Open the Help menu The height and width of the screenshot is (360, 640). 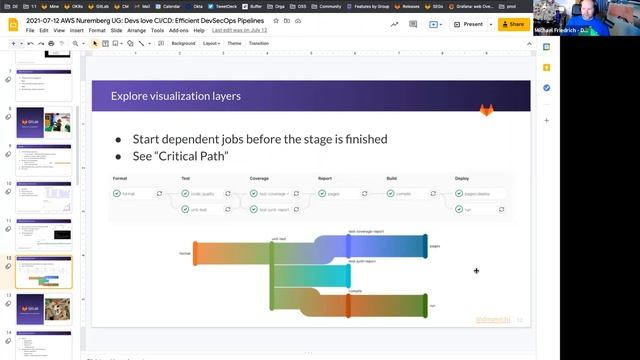pyautogui.click(x=199, y=31)
